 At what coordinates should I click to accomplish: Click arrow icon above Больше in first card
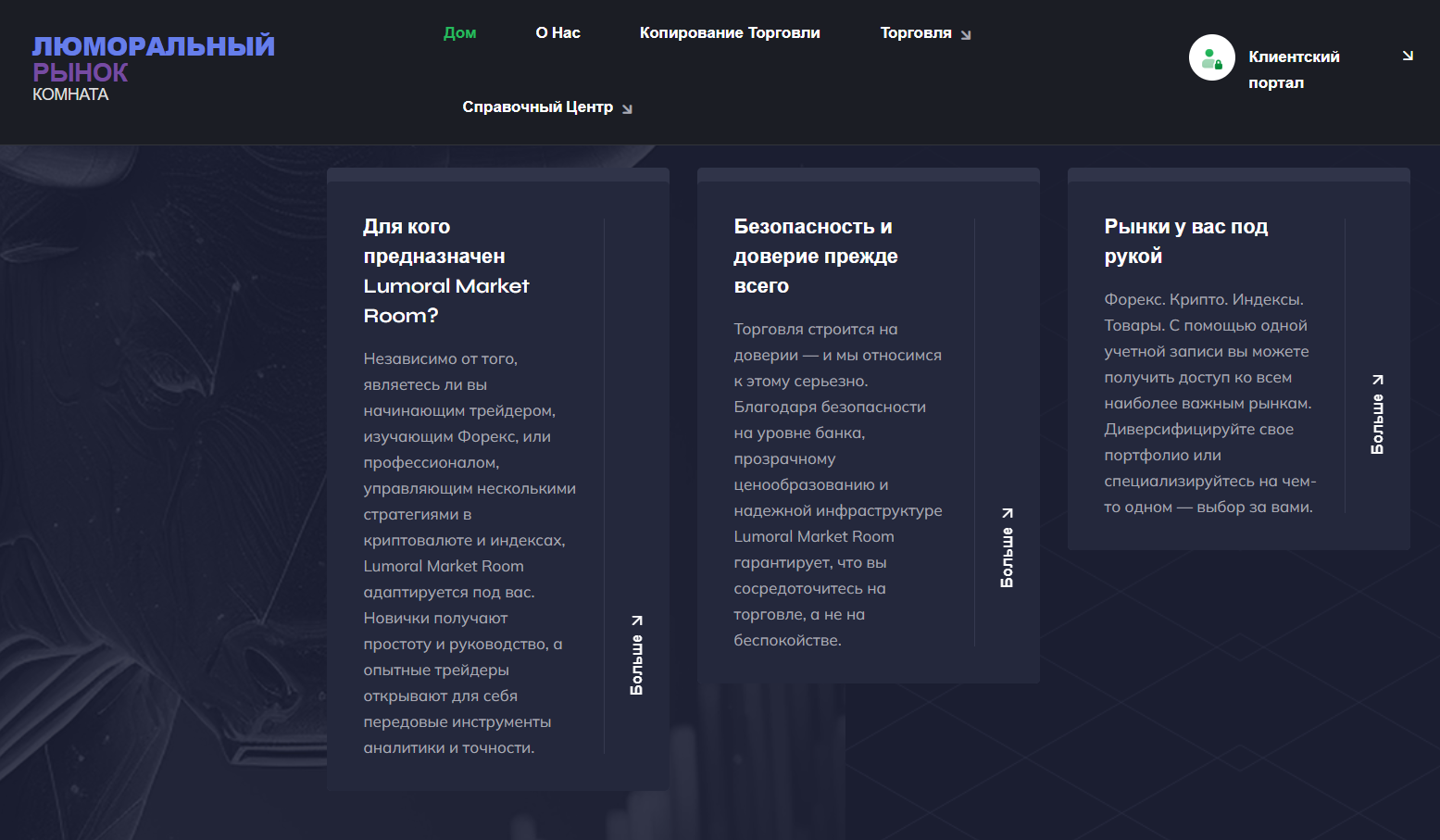pyautogui.click(x=636, y=621)
